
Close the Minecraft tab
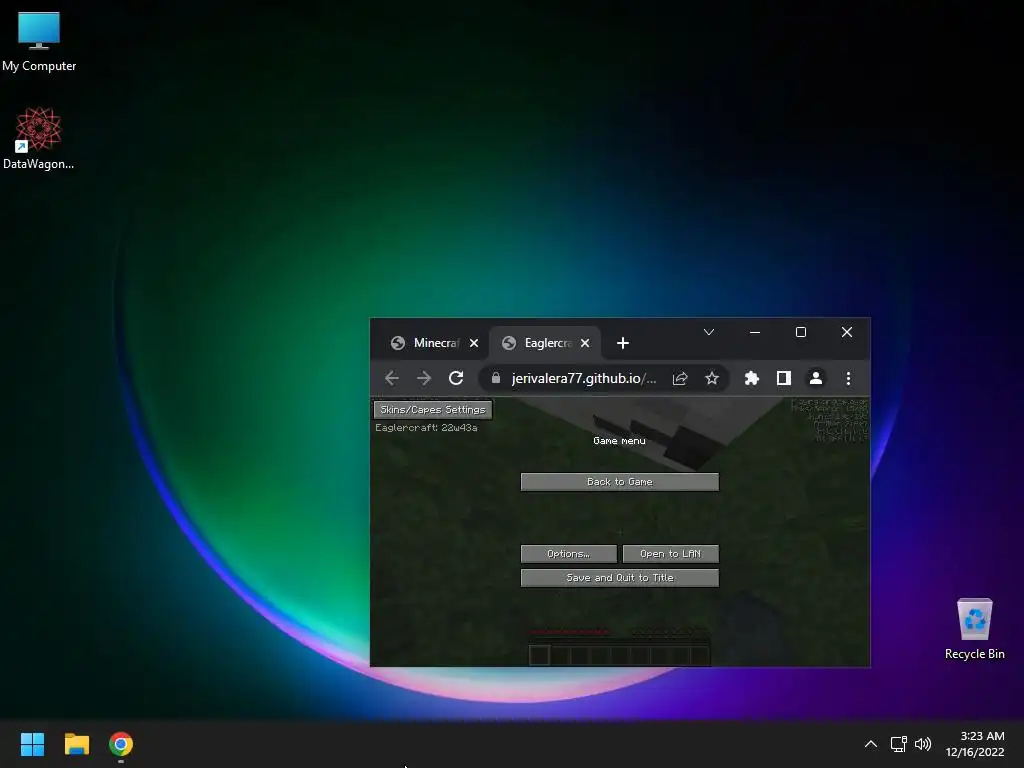(474, 343)
